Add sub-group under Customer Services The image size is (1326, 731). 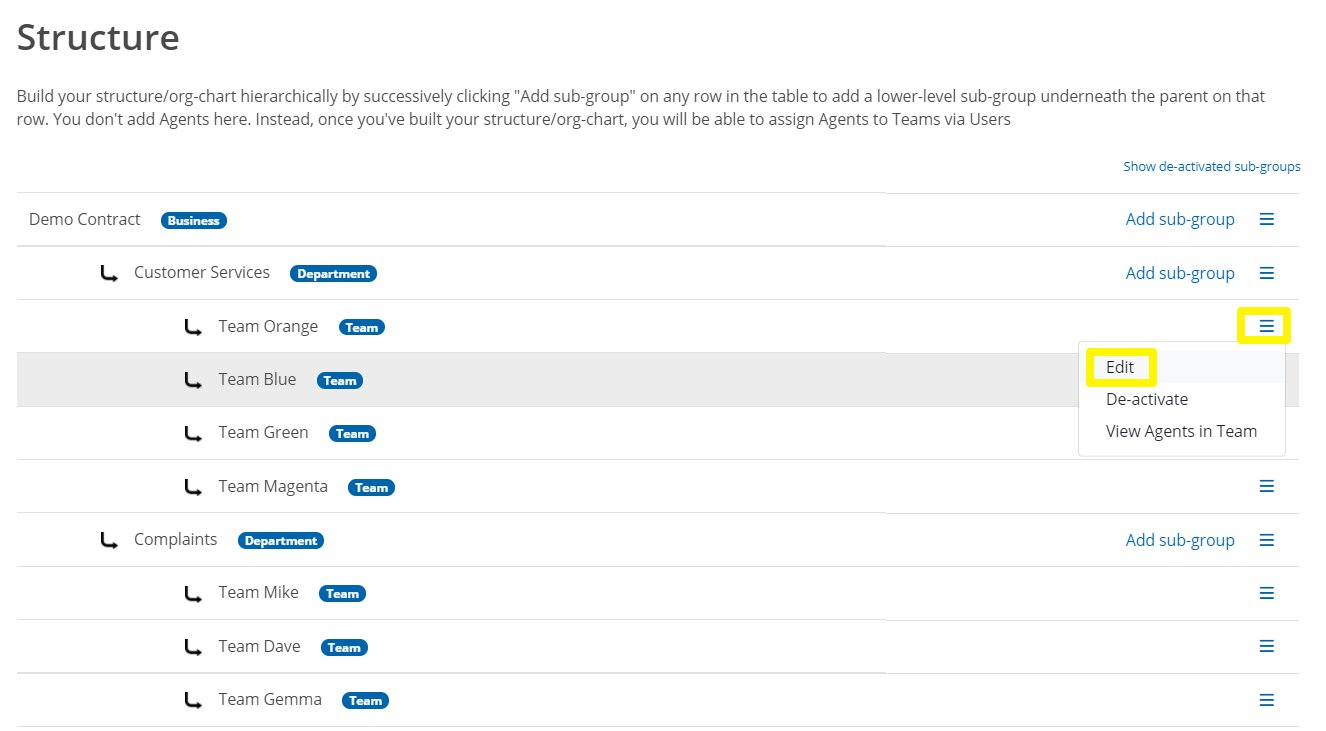tap(1180, 273)
